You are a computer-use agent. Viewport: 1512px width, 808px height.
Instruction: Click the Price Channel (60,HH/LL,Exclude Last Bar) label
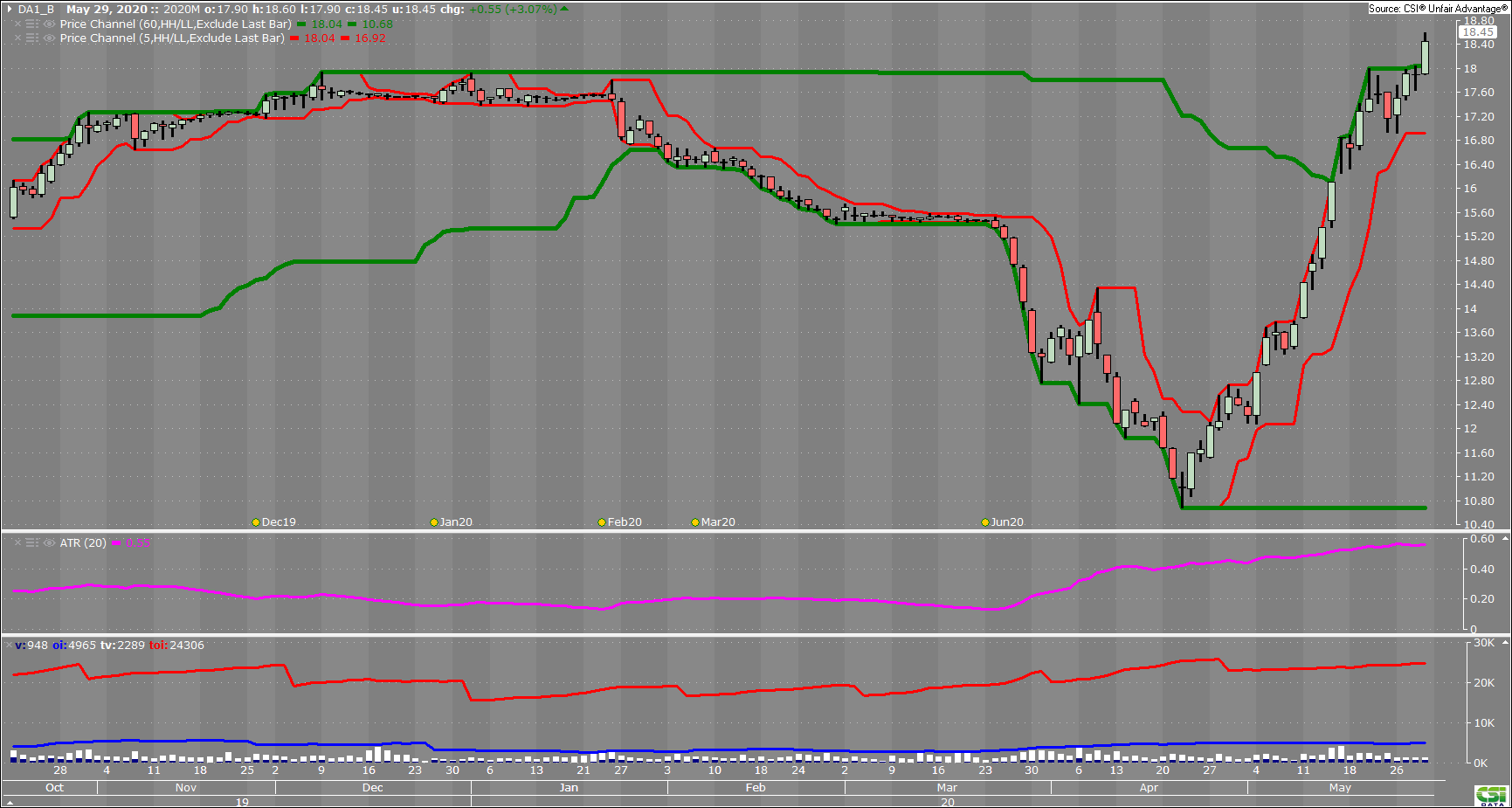click(176, 24)
